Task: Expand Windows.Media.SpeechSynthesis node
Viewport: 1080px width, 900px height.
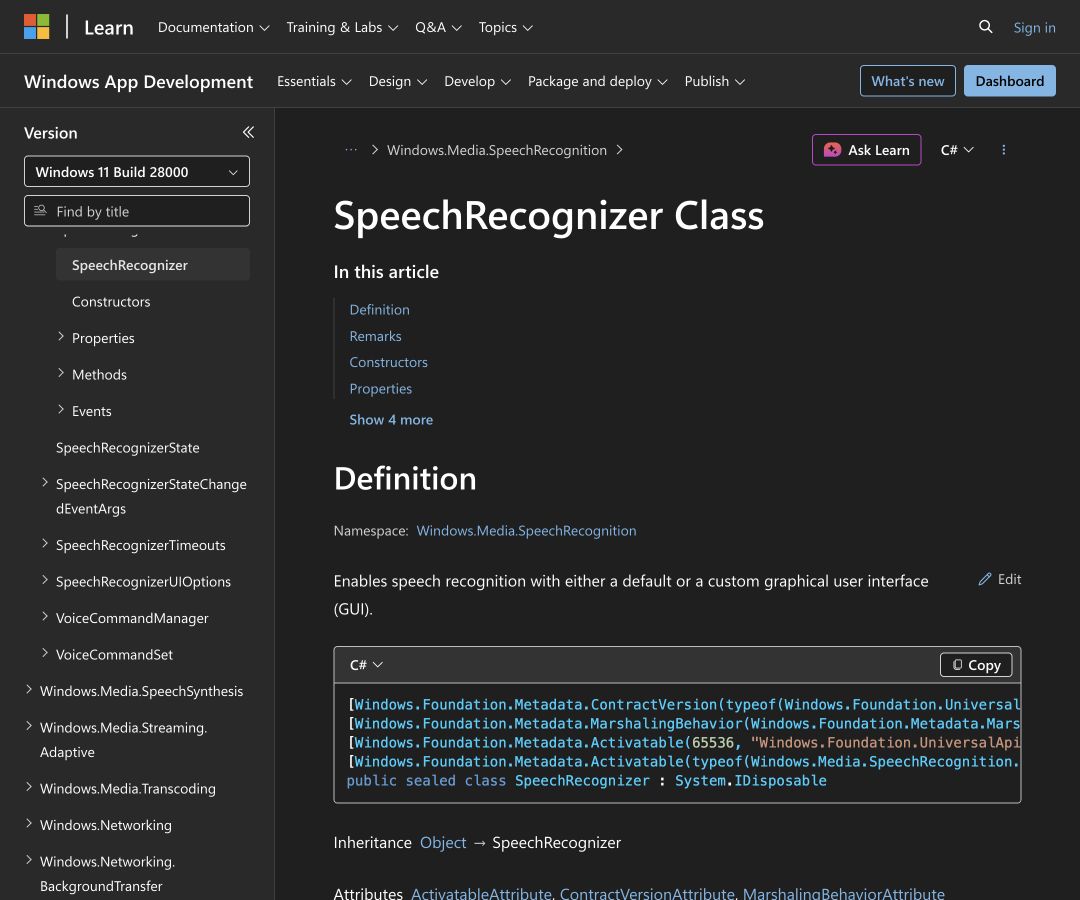Action: [29, 690]
